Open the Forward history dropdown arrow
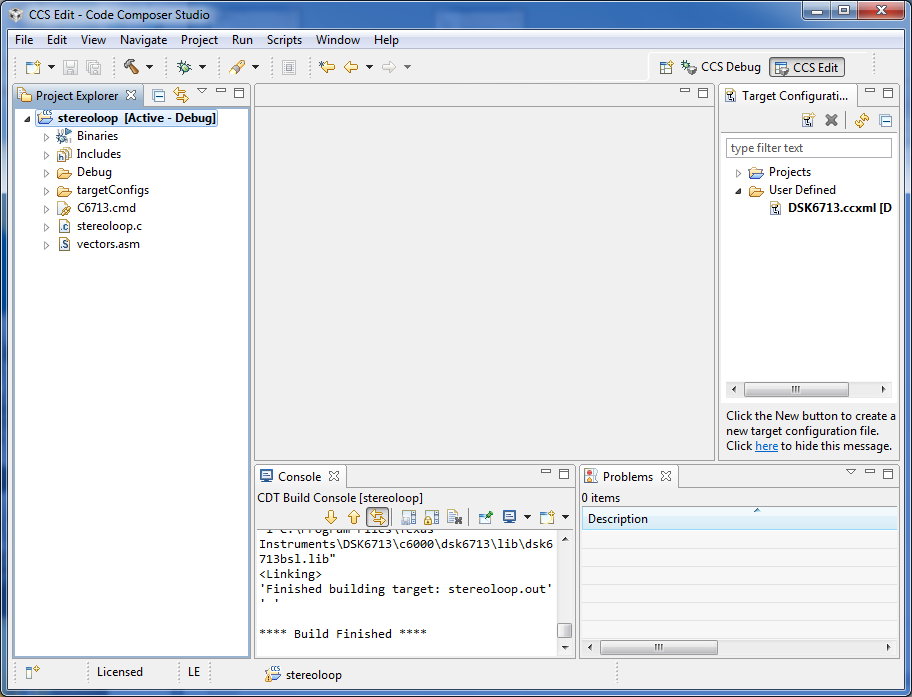The image size is (912, 697). tap(408, 67)
